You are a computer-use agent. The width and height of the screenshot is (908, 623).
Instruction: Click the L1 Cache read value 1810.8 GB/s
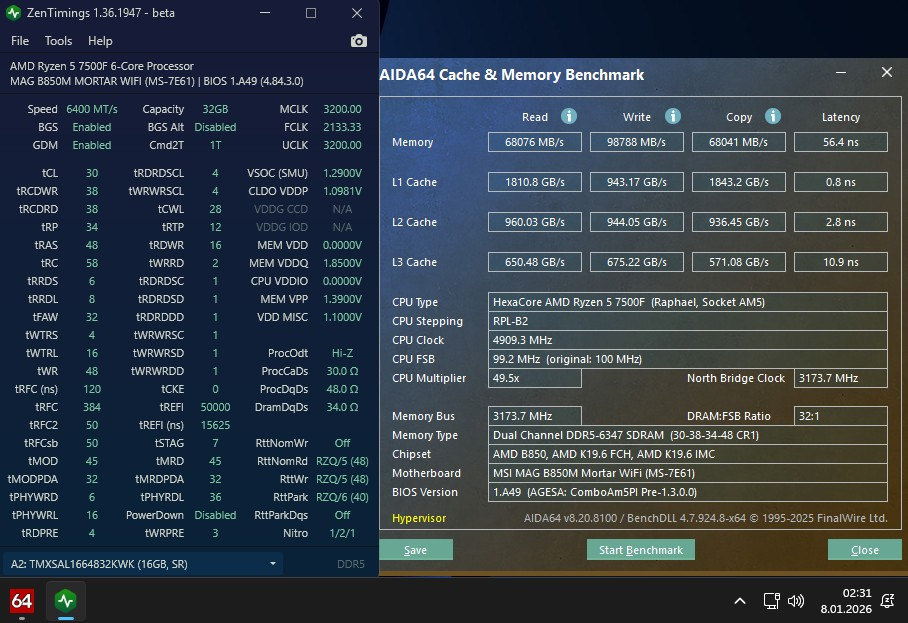(x=534, y=182)
